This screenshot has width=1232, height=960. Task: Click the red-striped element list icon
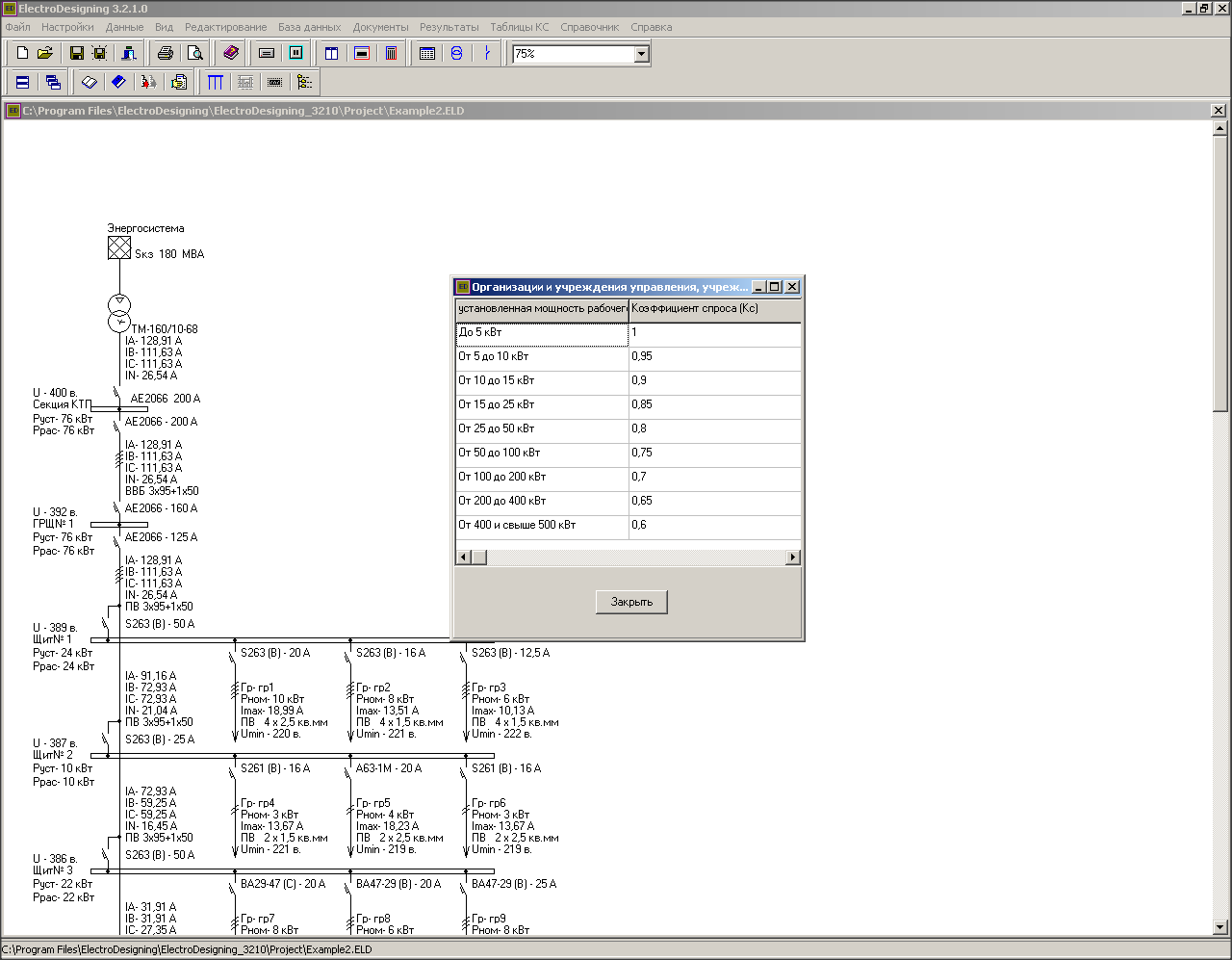tap(390, 53)
